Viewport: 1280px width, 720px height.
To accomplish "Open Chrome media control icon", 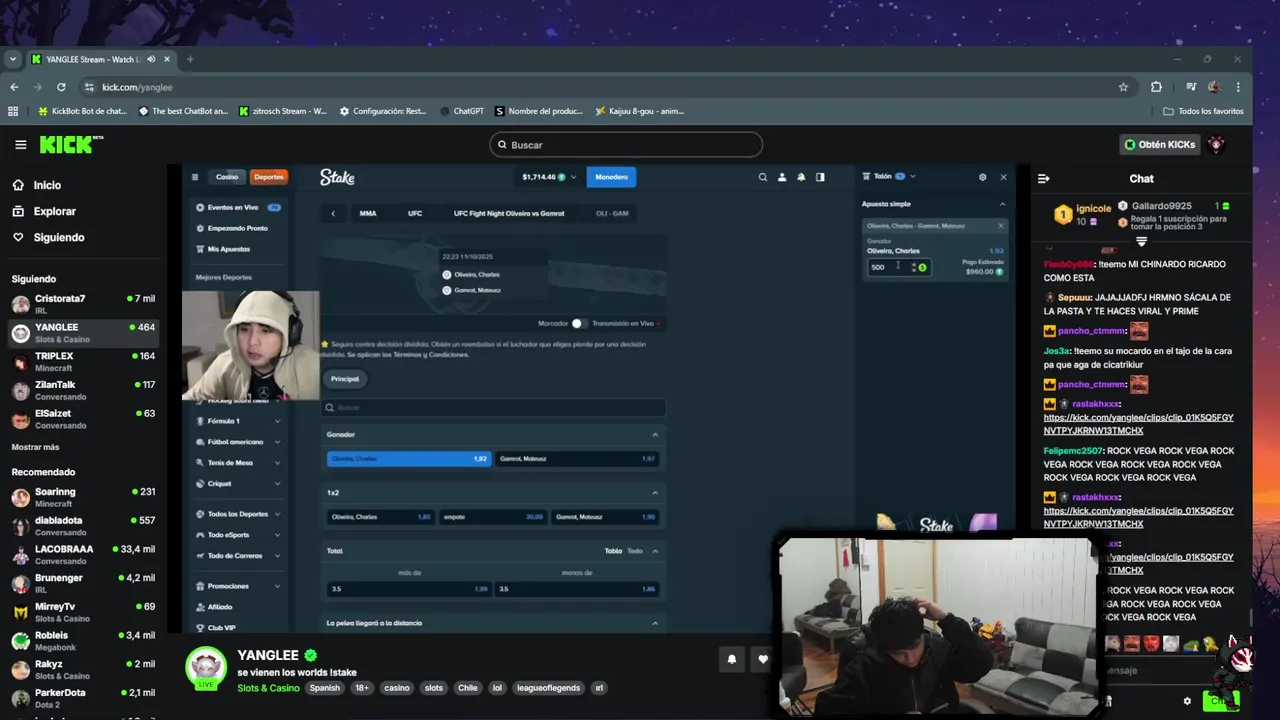I will [x=1191, y=87].
